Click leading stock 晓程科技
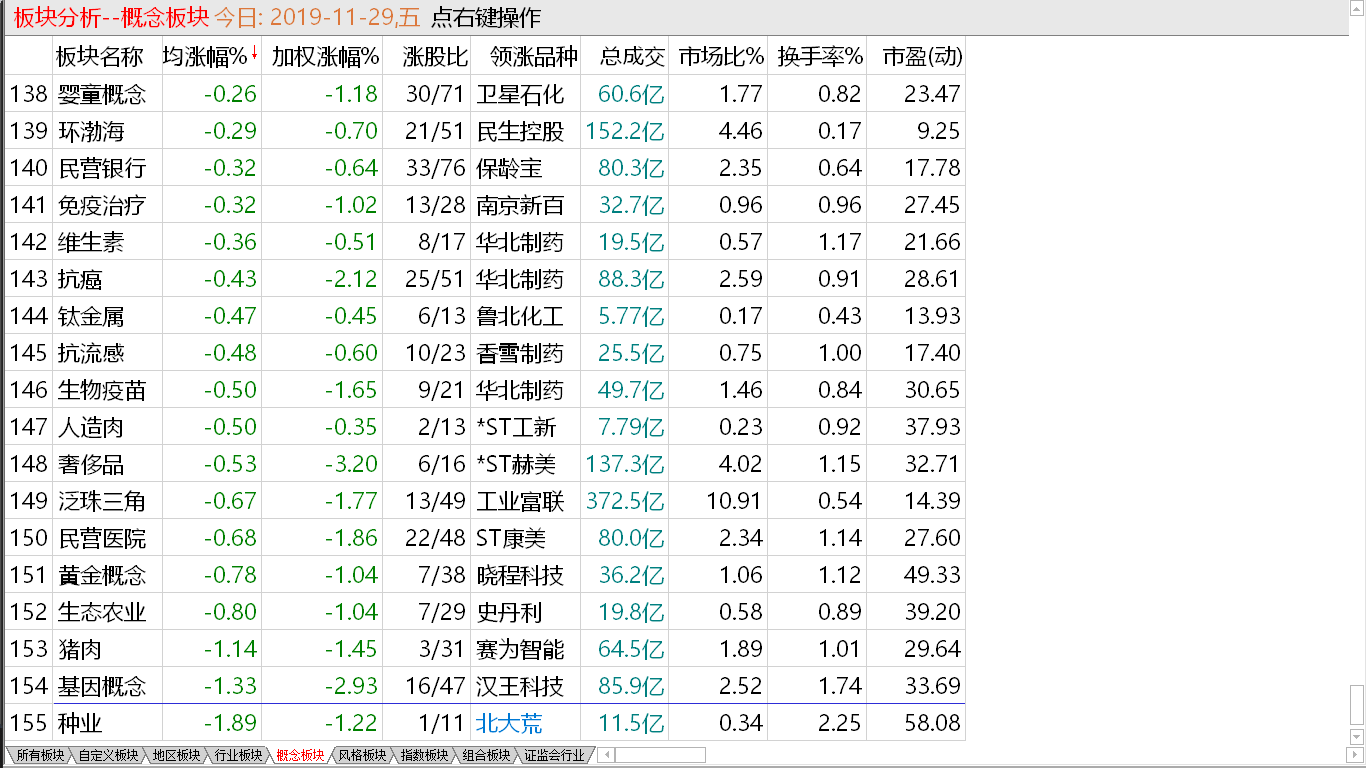Viewport: 1366px width, 768px height. [521, 575]
